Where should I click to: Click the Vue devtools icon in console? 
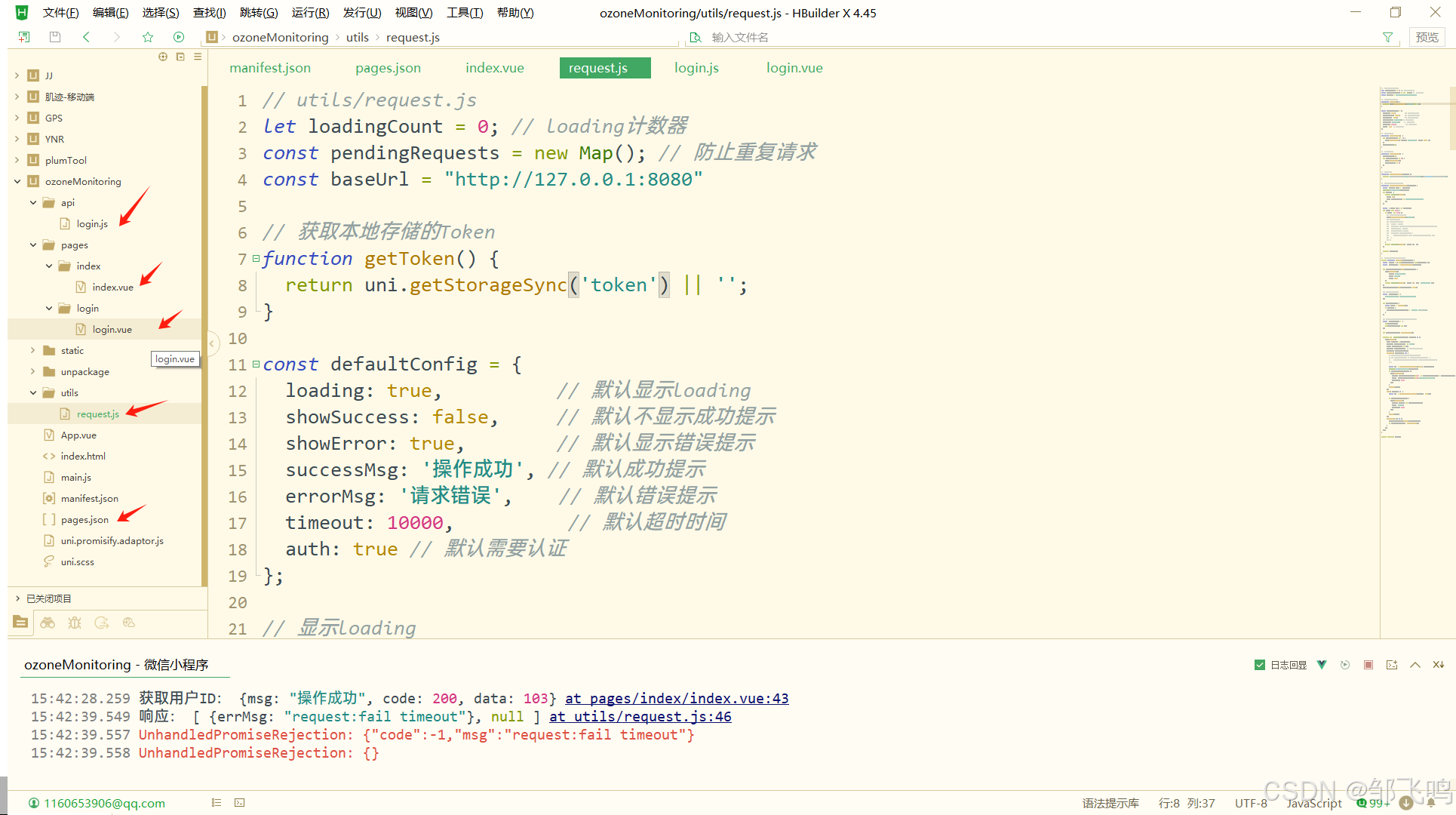(1322, 665)
